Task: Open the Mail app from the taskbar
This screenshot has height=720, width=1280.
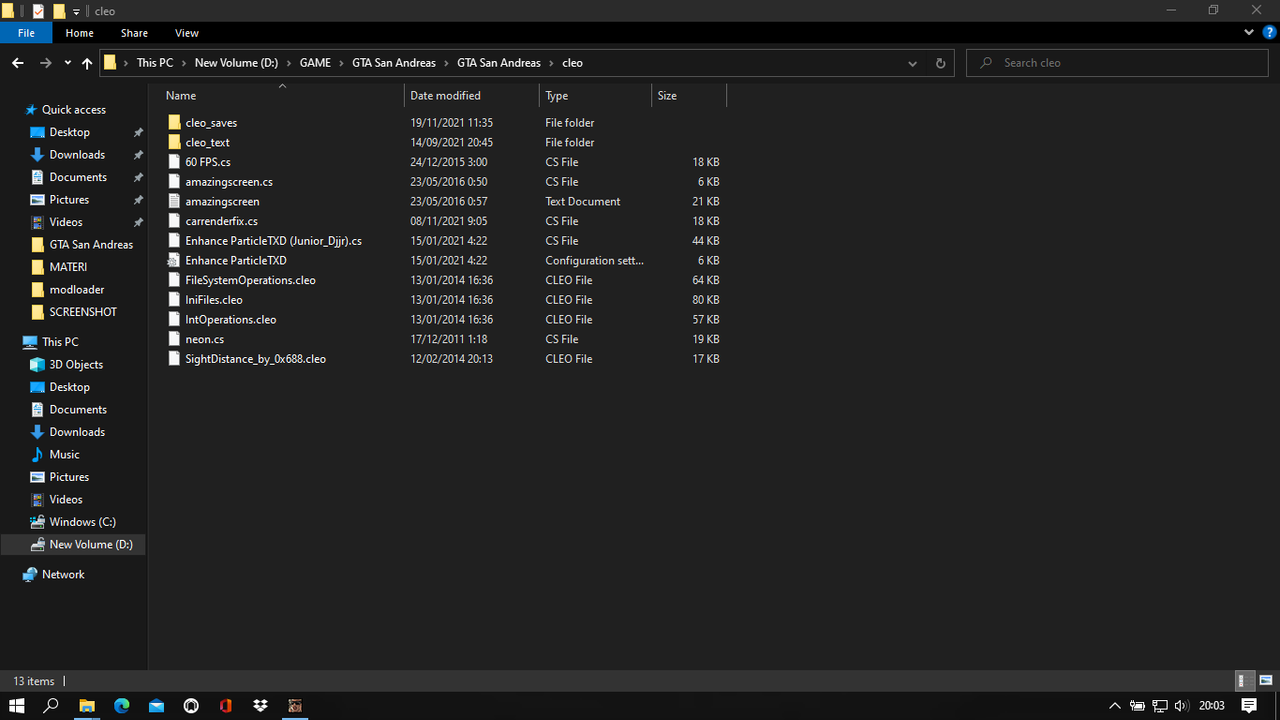Action: click(x=156, y=705)
